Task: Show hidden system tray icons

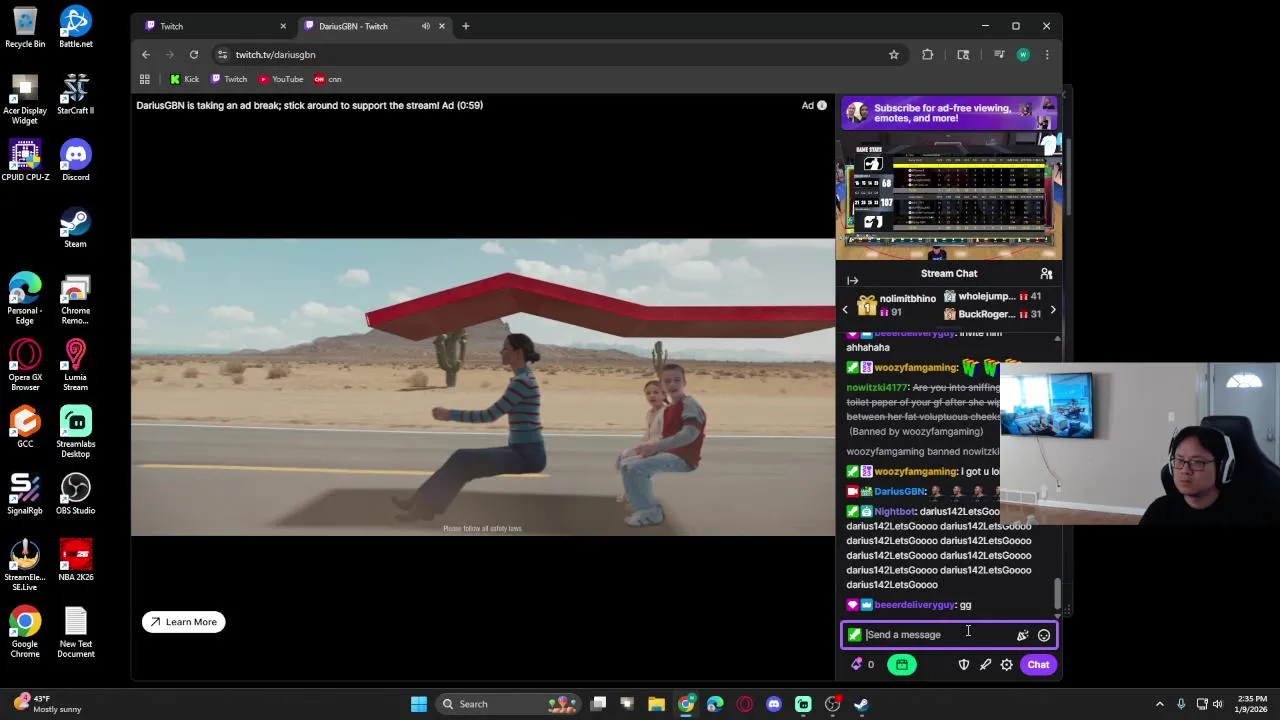Action: [x=1160, y=704]
